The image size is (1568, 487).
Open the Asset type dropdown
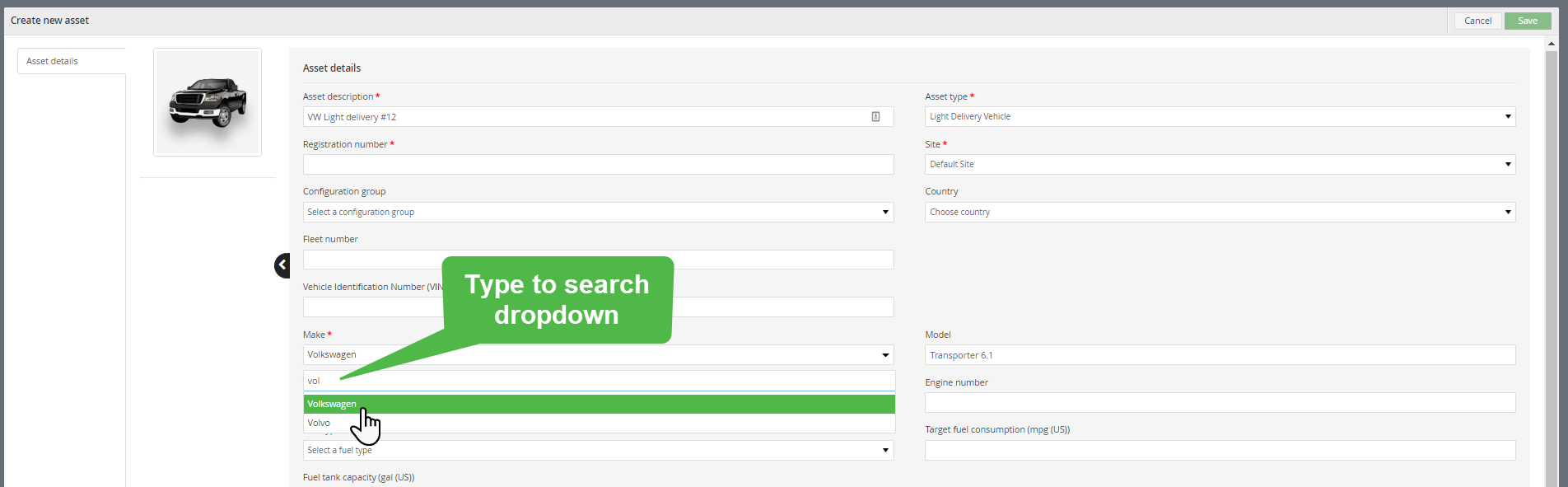click(x=1219, y=117)
